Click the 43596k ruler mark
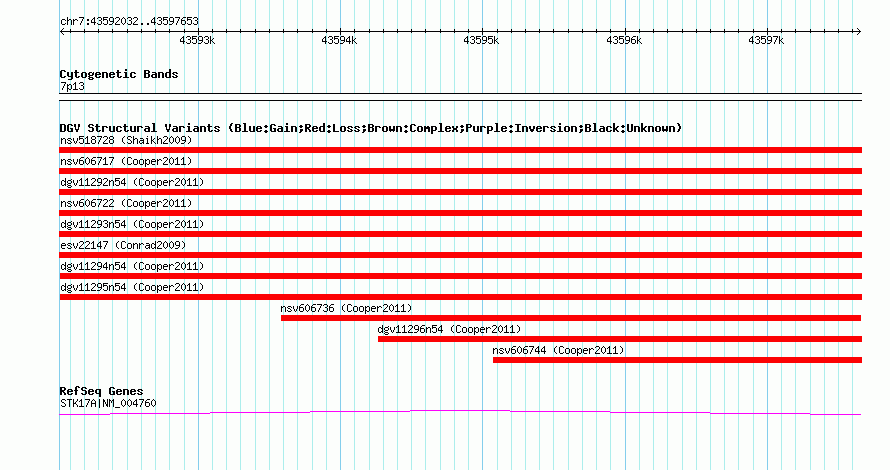Screen dimensions: 890x470 point(624,40)
